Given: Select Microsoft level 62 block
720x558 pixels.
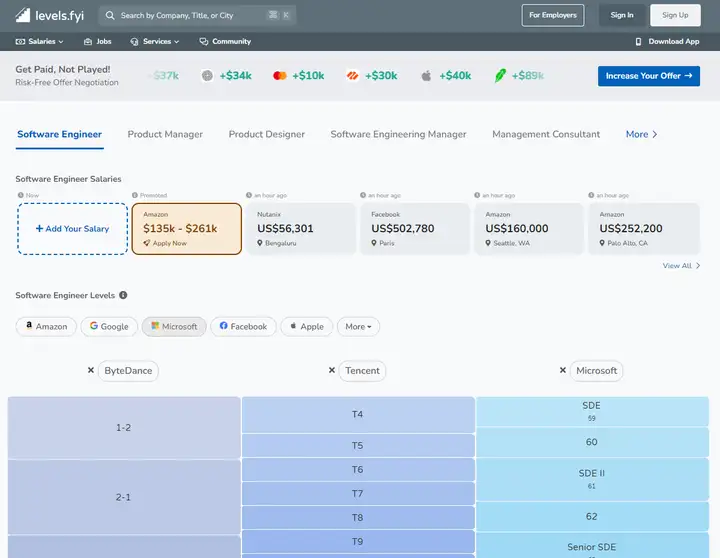Looking at the screenshot, I should 592,516.
